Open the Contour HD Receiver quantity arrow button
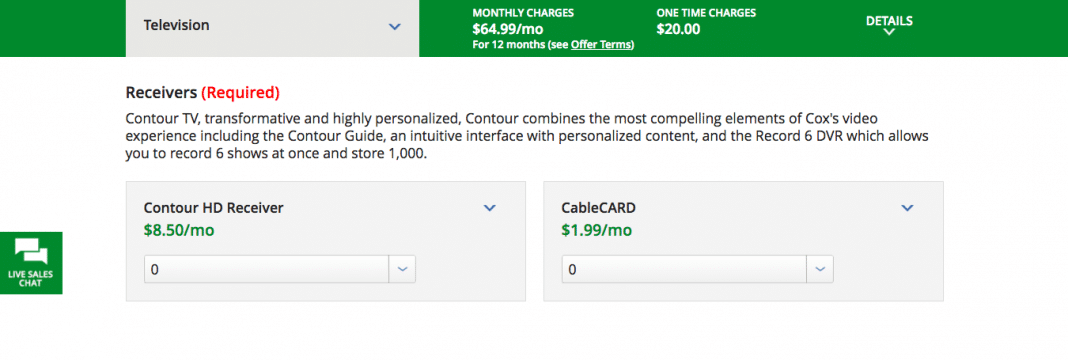1068x360 pixels. 402,269
